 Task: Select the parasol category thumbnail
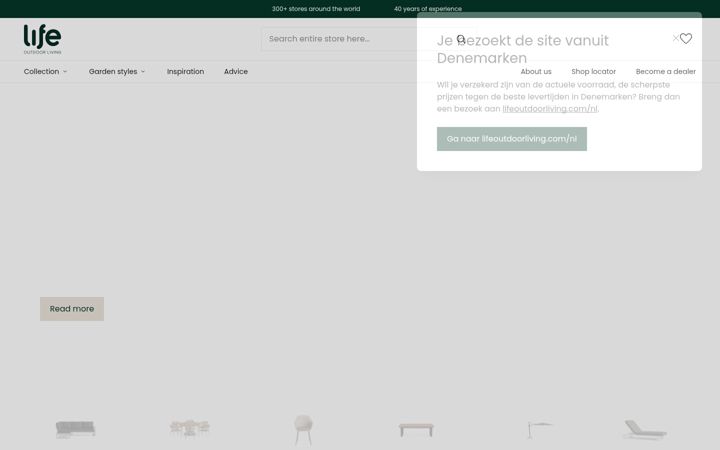coord(540,430)
